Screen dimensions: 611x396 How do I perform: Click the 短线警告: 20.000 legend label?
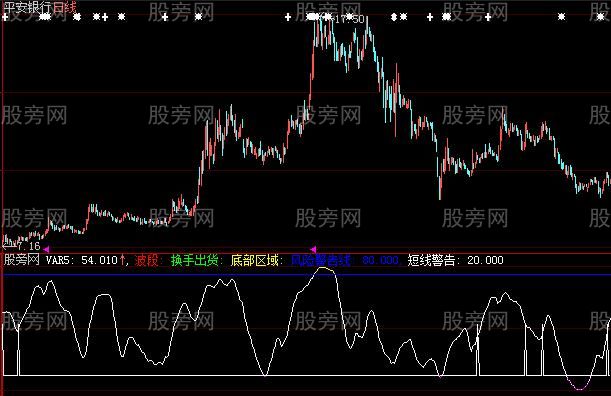456,260
